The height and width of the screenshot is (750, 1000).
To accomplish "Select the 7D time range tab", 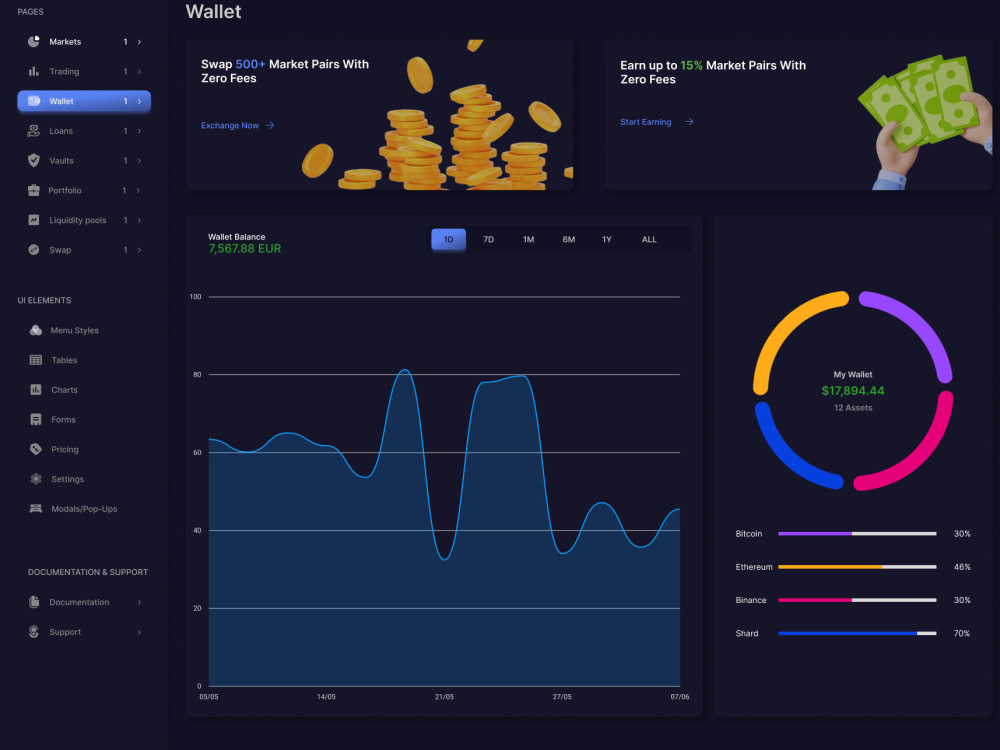I will [x=489, y=240].
